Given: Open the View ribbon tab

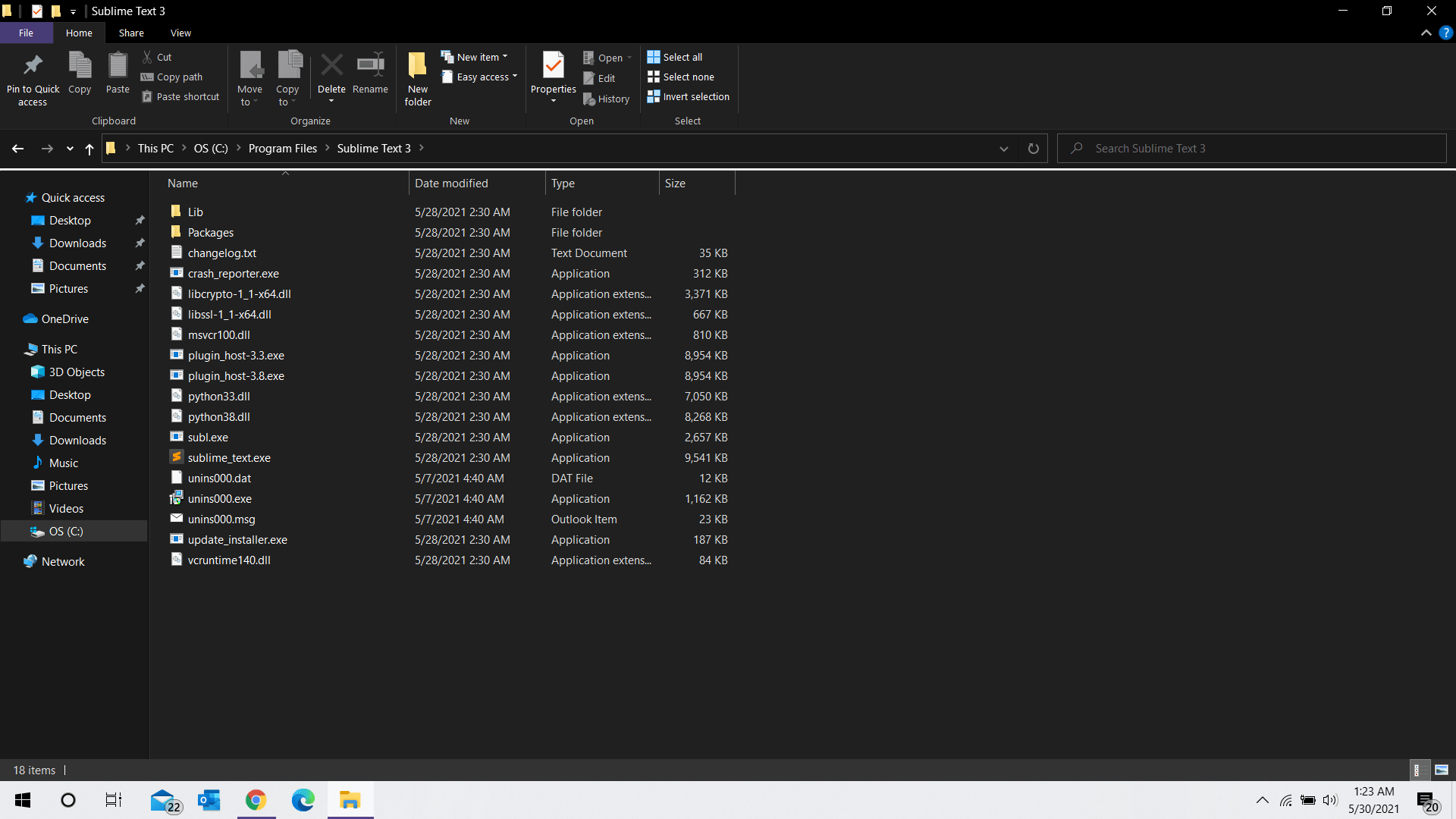Looking at the screenshot, I should pyautogui.click(x=180, y=33).
